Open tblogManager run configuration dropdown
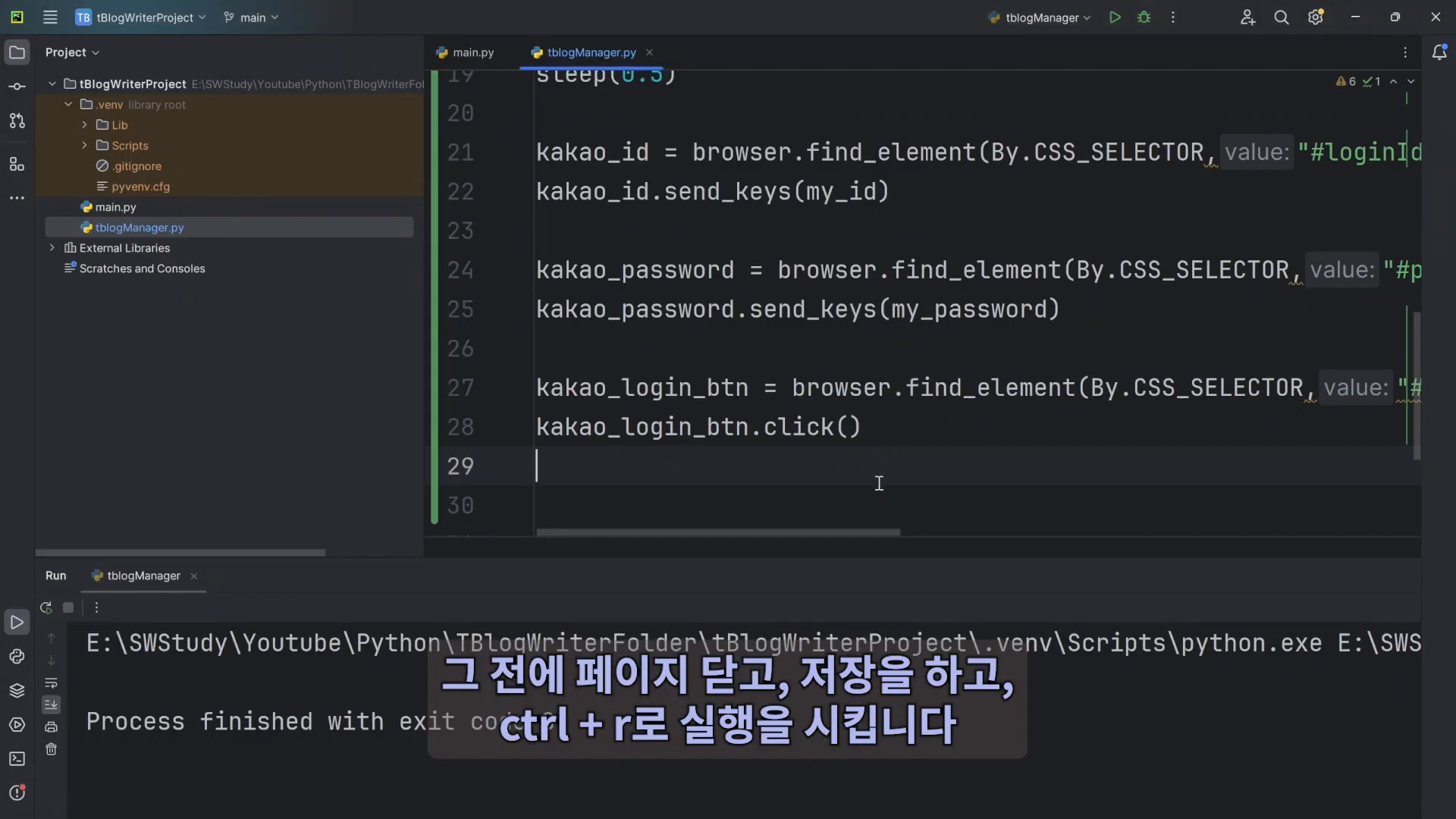 1040,17
